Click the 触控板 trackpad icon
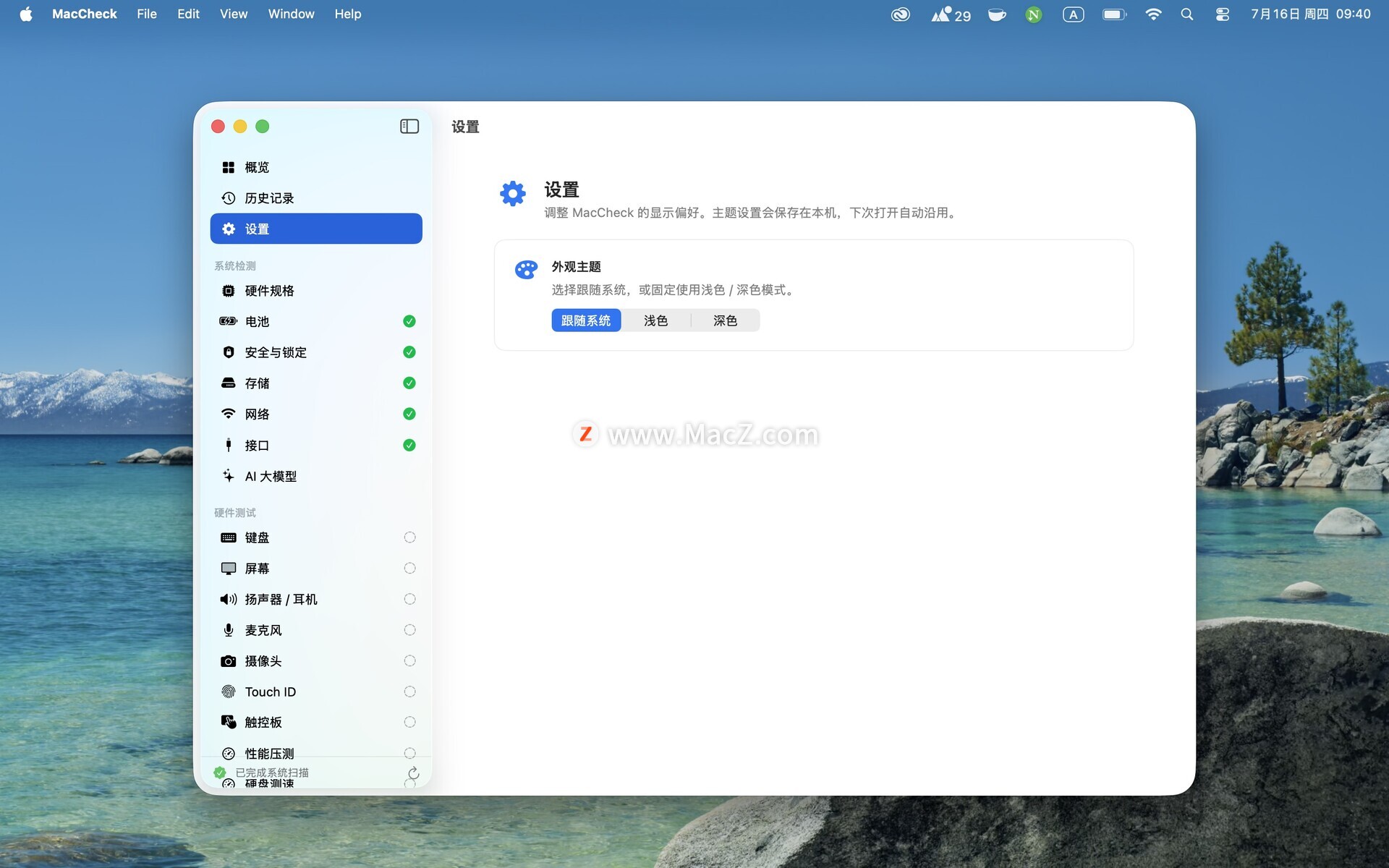 [229, 722]
